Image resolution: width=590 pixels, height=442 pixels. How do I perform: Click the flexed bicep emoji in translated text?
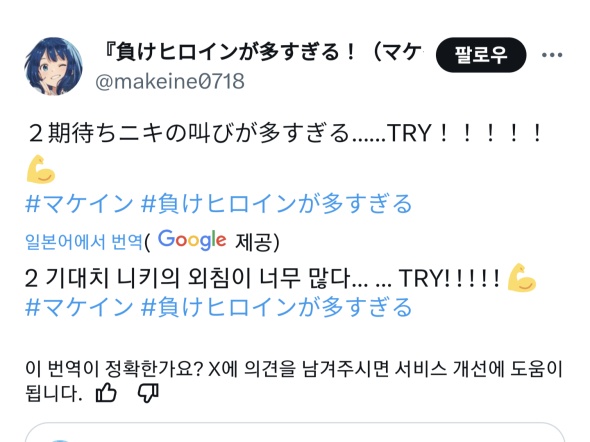pyautogui.click(x=522, y=278)
